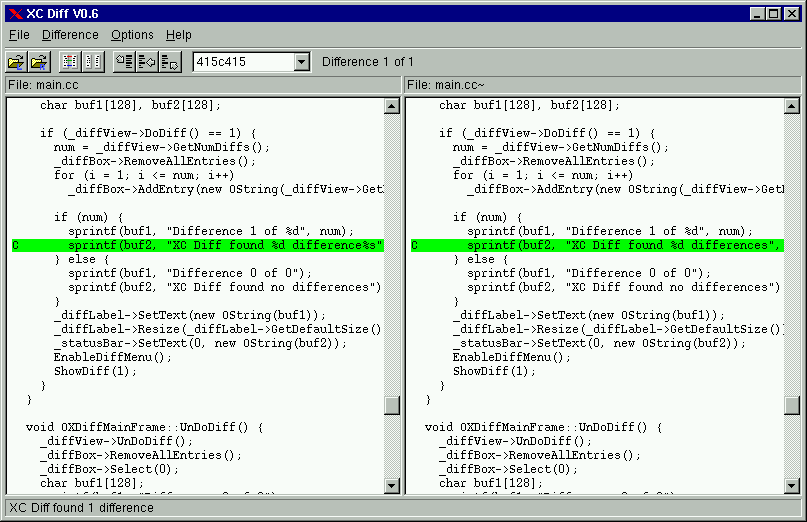Open the Help menu

coord(179,35)
